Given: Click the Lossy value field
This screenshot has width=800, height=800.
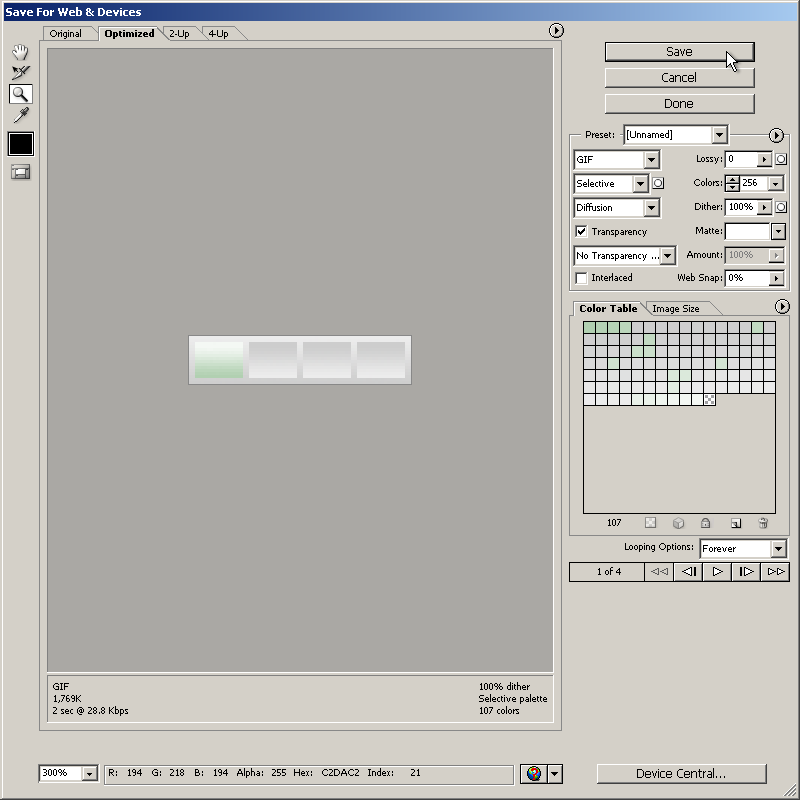Looking at the screenshot, I should point(741,160).
